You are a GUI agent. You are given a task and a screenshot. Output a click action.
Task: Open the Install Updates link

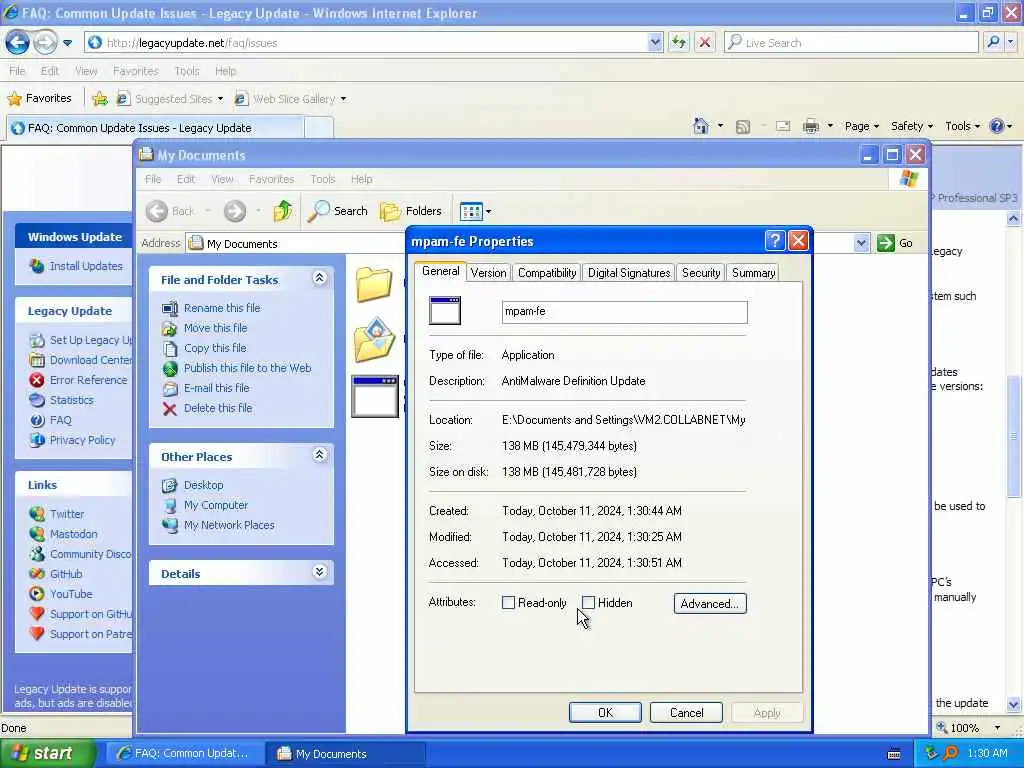pyautogui.click(x=86, y=266)
